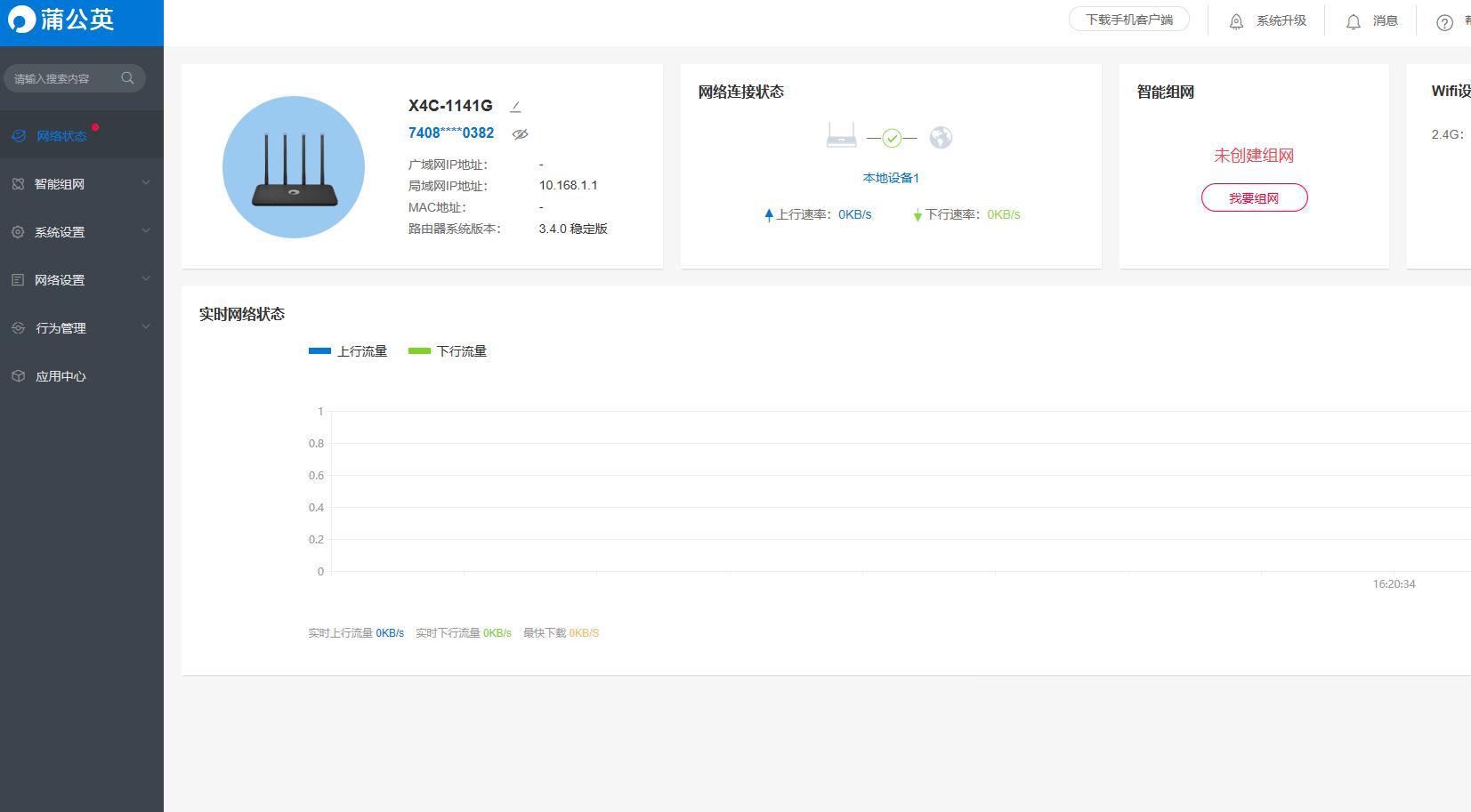The image size is (1471, 812).
Task: Click the 我要组网 button
Action: tap(1255, 197)
